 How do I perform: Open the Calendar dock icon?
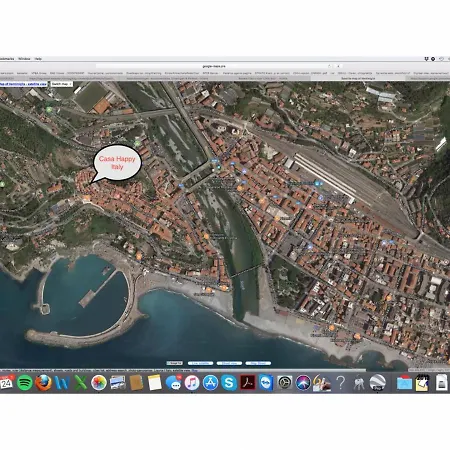point(6,383)
